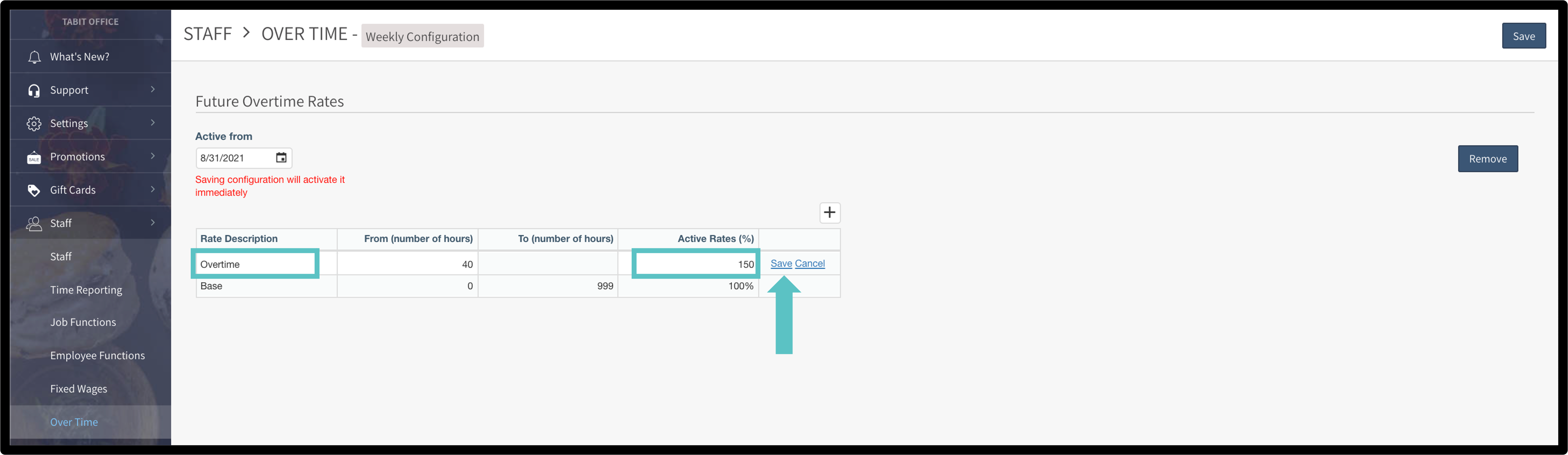Click the Promotions sale tag icon

pyautogui.click(x=34, y=158)
